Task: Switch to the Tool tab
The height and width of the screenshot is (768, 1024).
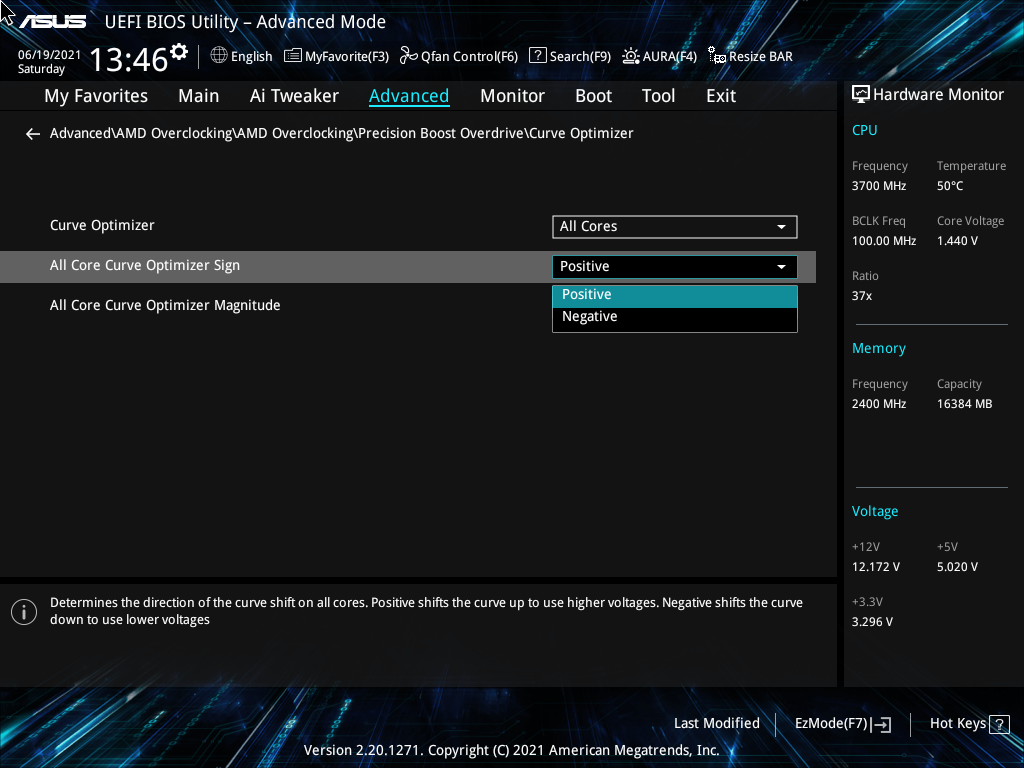Action: 658,96
